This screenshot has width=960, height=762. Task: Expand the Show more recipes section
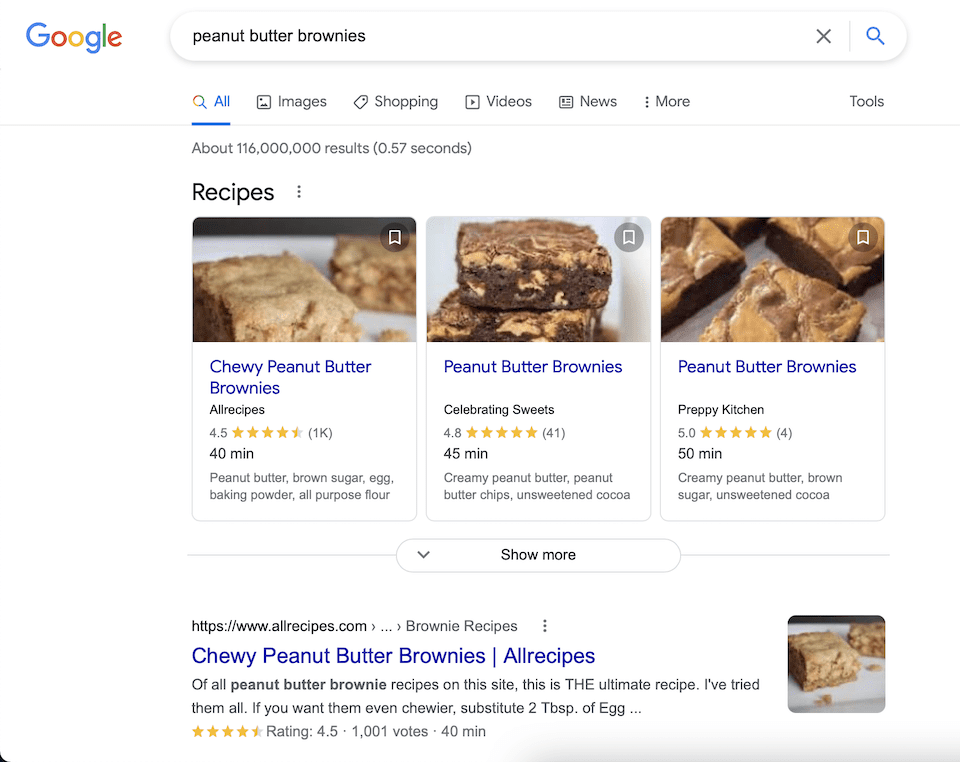(x=537, y=554)
